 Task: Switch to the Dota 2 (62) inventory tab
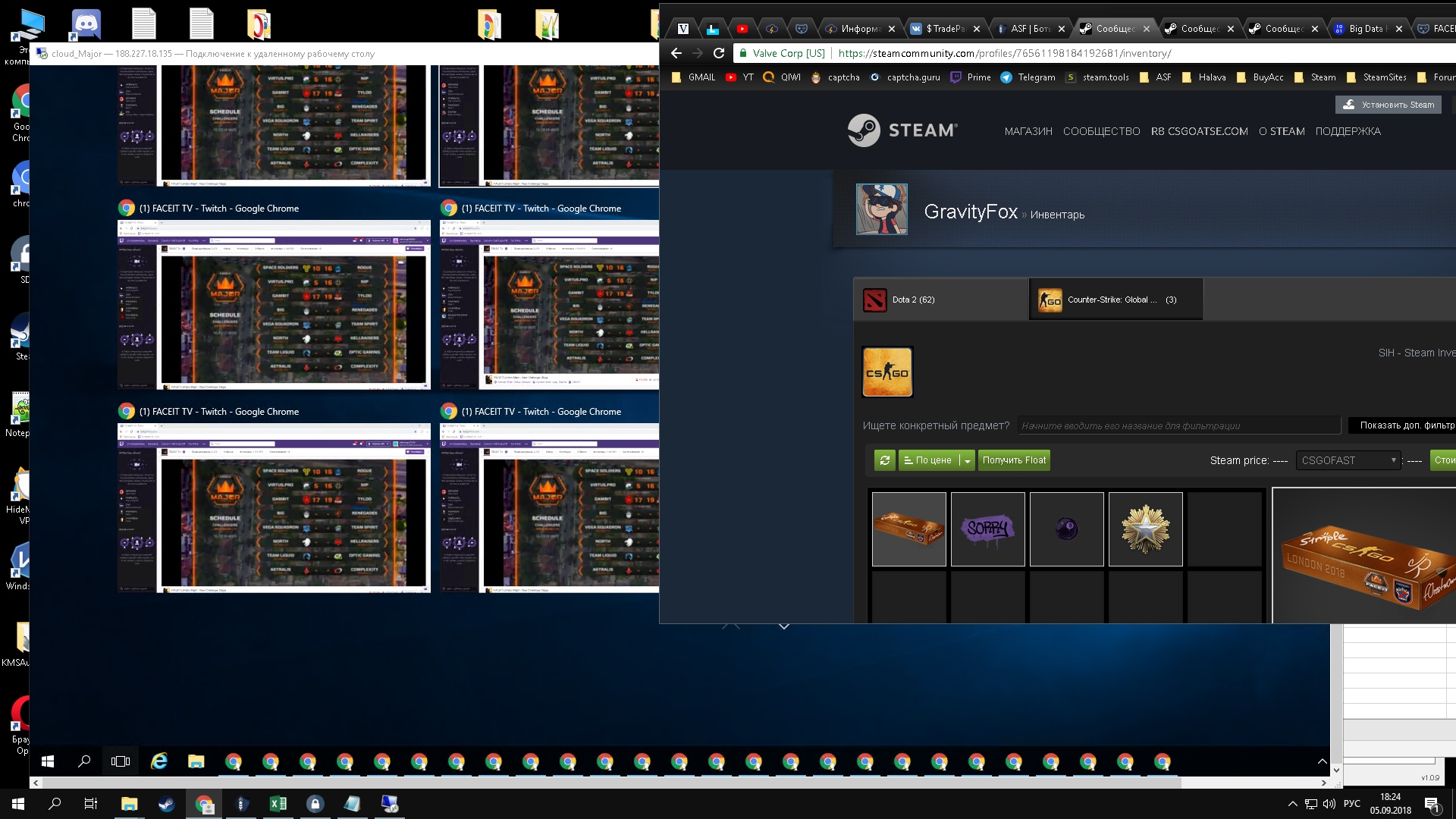941,300
